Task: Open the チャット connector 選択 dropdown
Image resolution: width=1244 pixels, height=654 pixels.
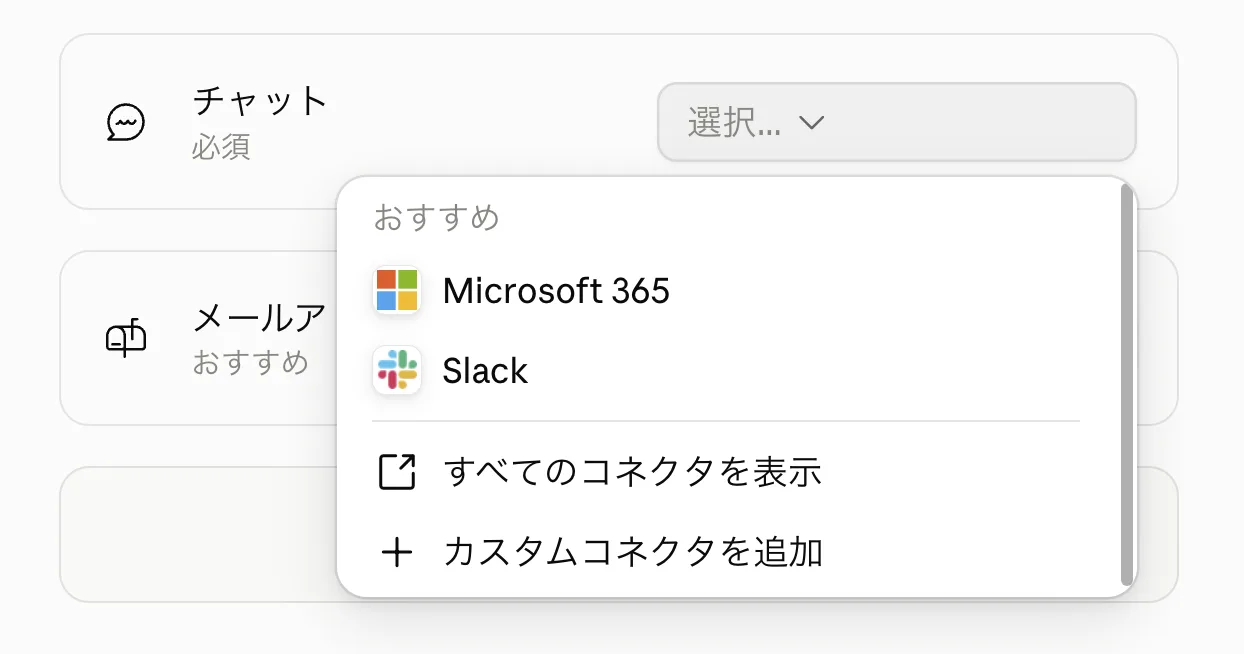Action: pyautogui.click(x=896, y=122)
